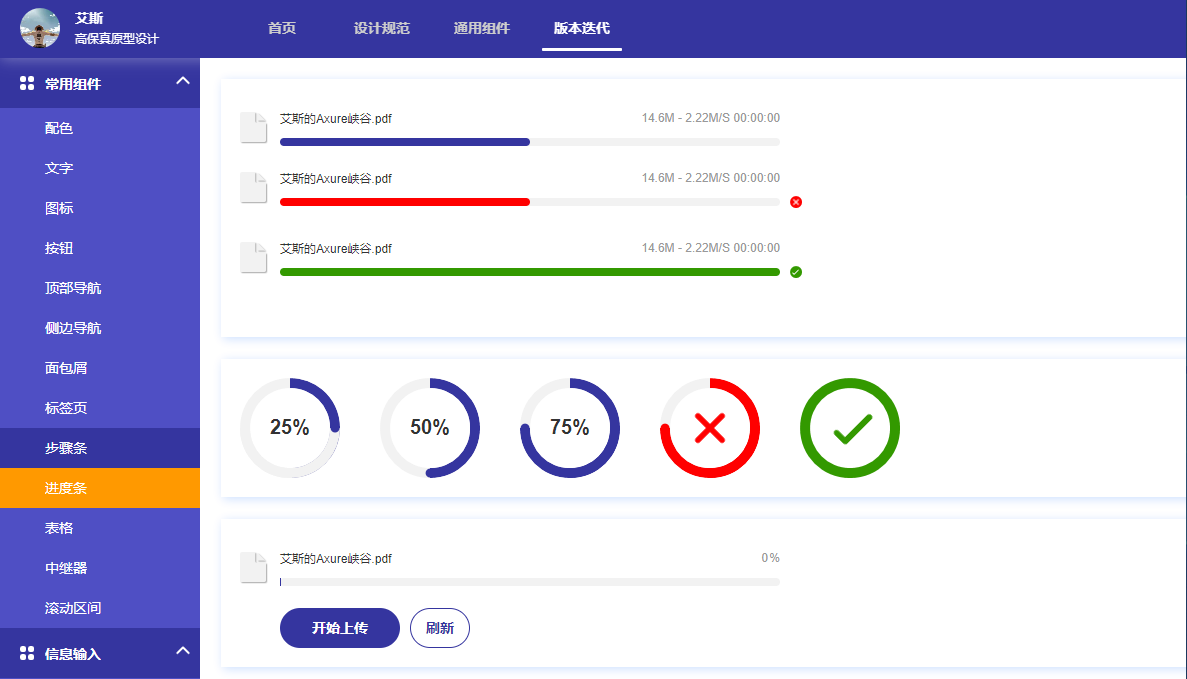Click the 75% circular progress ring
Image resolution: width=1187 pixels, height=679 pixels.
570,428
